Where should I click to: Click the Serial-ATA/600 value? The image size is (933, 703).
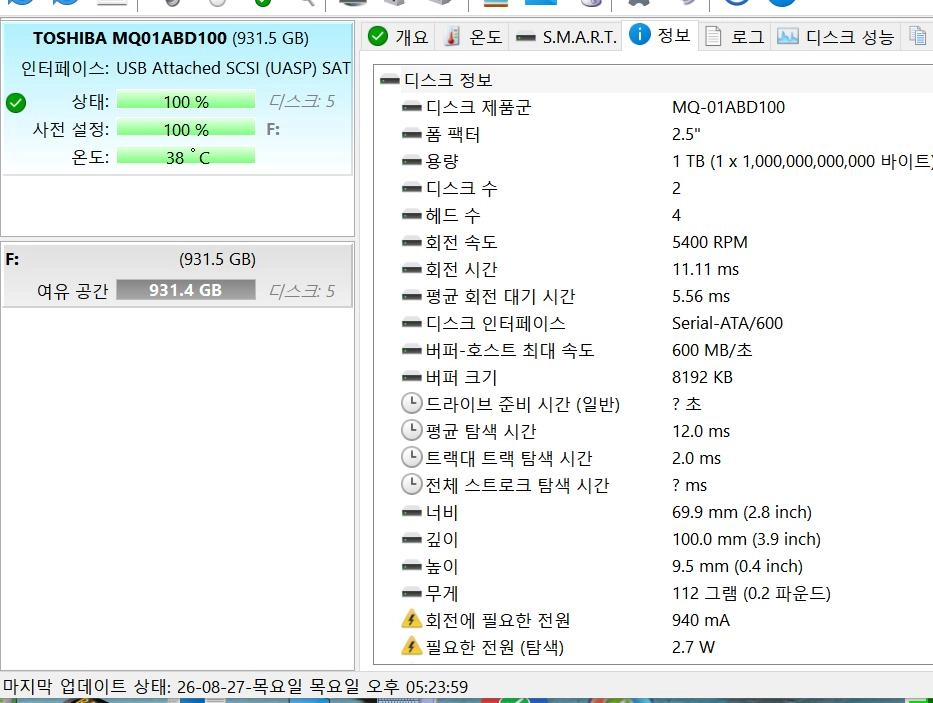point(727,323)
